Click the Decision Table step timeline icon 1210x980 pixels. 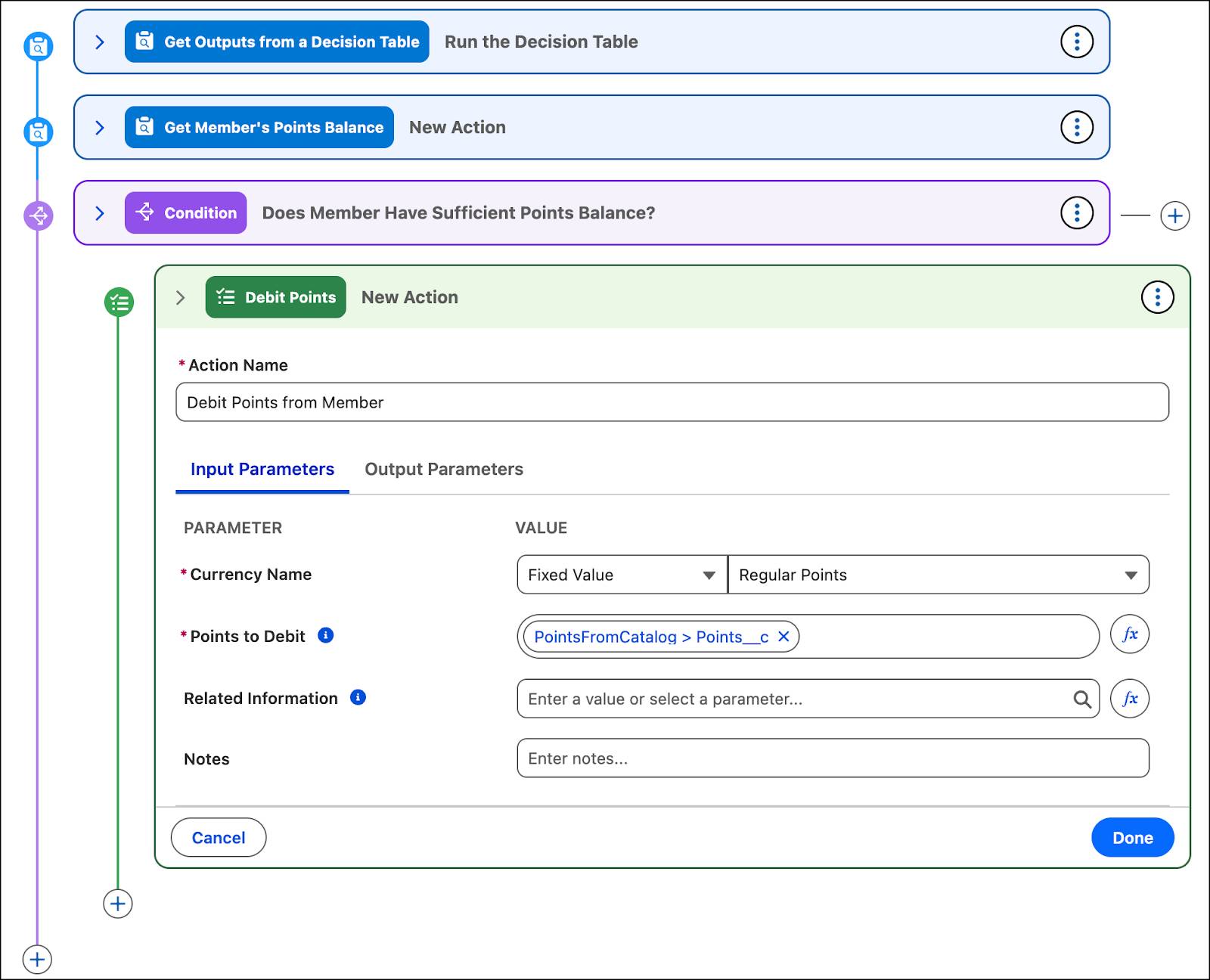coord(38,47)
